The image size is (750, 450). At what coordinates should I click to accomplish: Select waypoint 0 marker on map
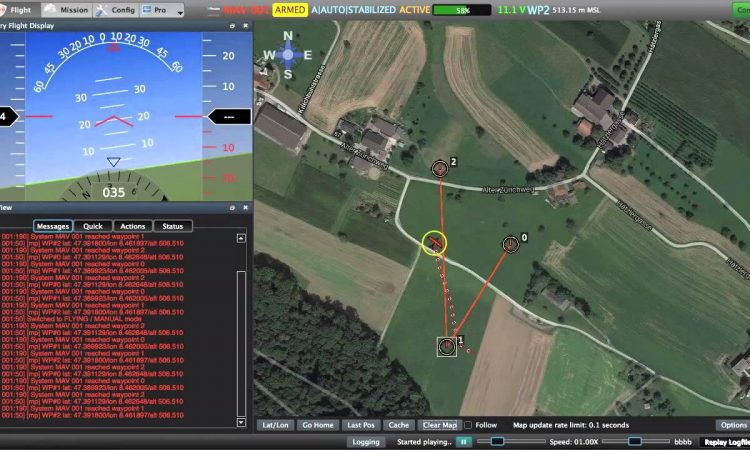pos(510,243)
